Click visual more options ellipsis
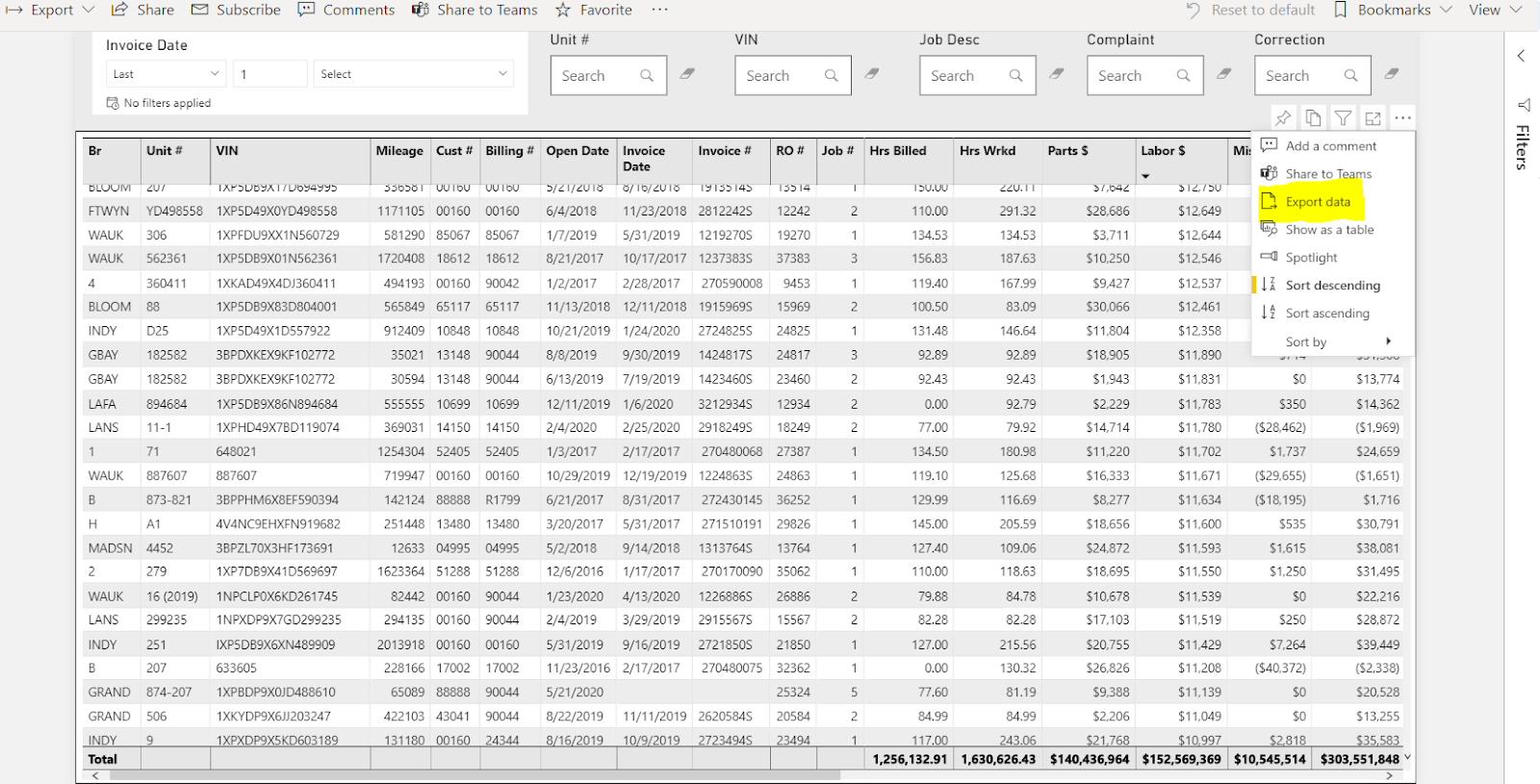Image resolution: width=1540 pixels, height=784 pixels. coord(1403,118)
